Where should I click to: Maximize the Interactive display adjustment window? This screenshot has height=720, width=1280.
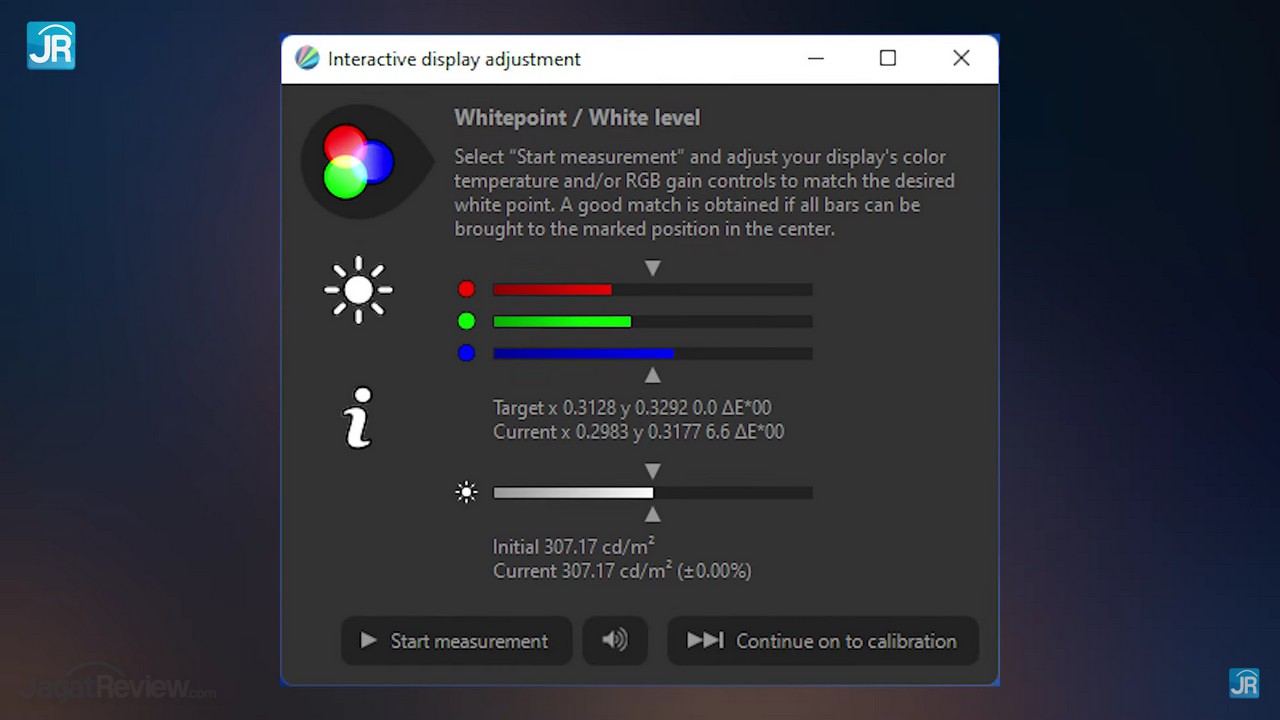coord(887,58)
